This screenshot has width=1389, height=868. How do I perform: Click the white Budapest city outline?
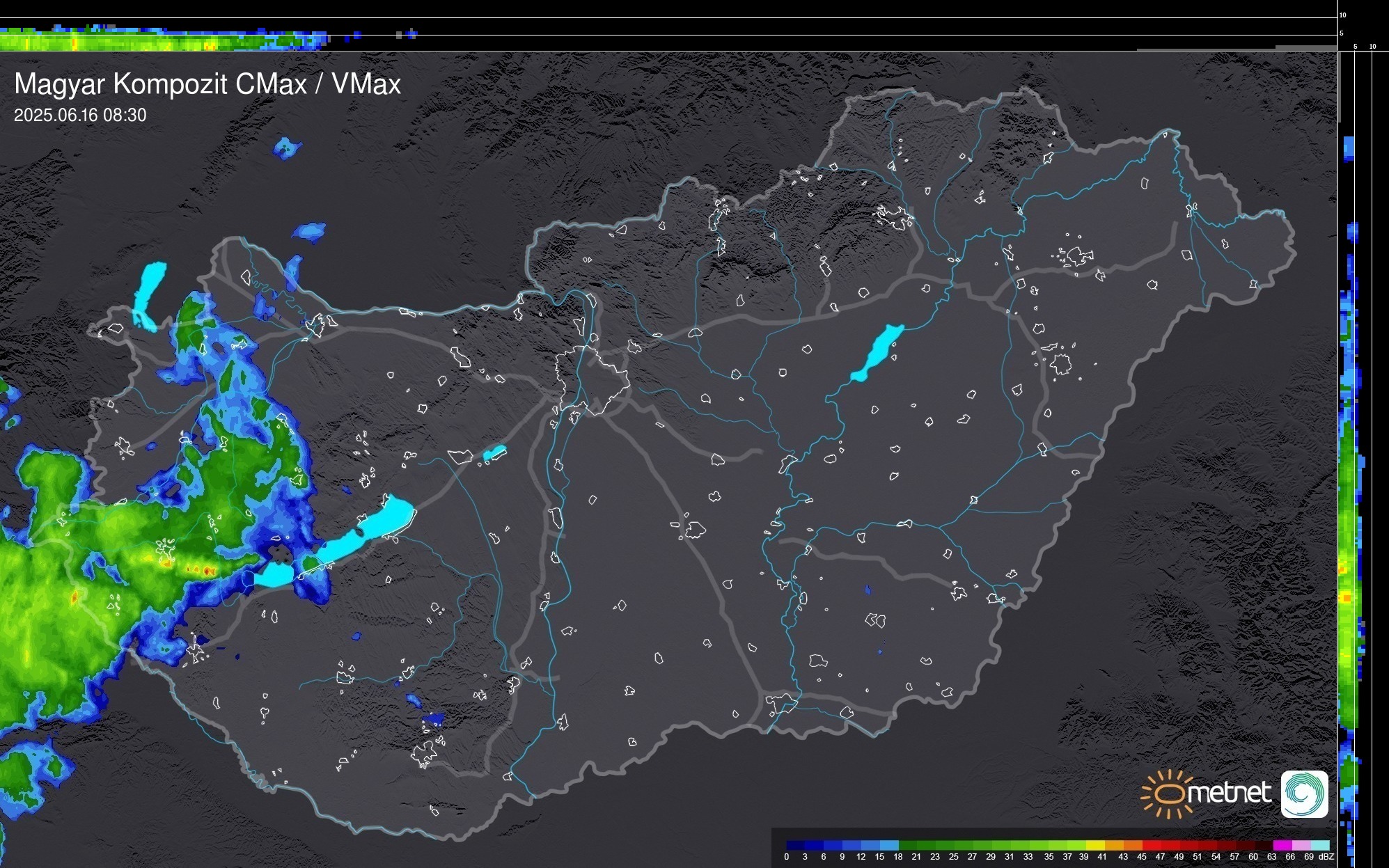pyautogui.click(x=592, y=379)
